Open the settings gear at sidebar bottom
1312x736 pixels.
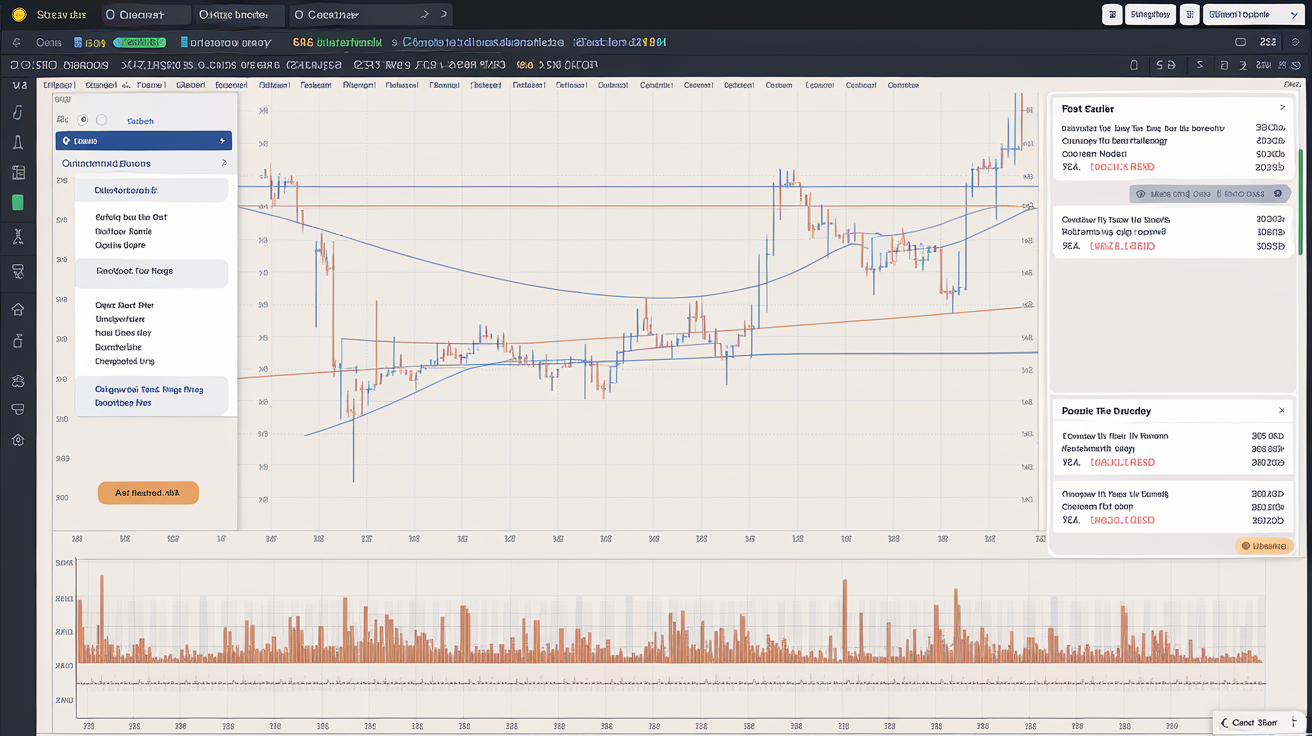(18, 440)
